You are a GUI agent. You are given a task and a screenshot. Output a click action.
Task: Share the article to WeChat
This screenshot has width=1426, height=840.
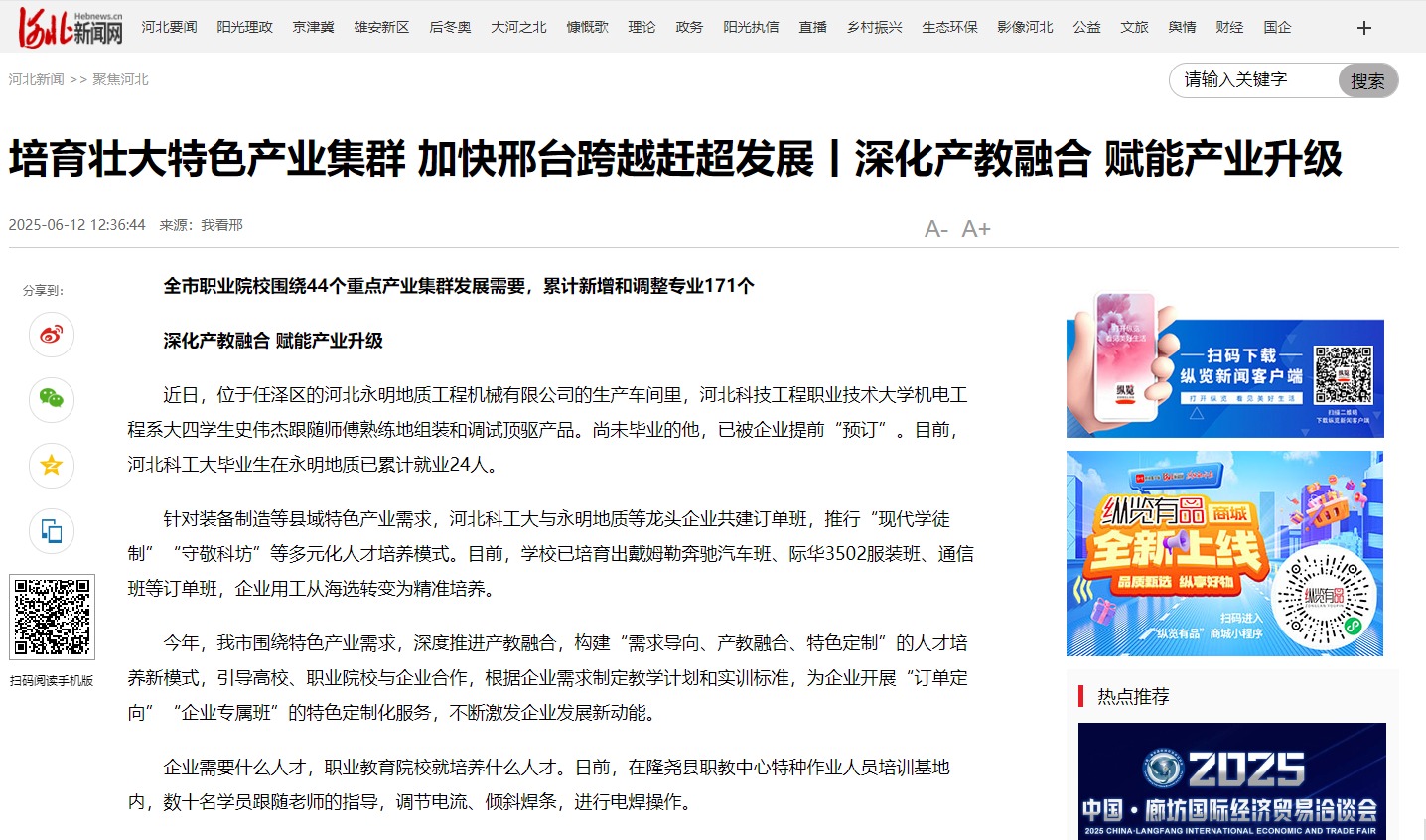coord(51,400)
